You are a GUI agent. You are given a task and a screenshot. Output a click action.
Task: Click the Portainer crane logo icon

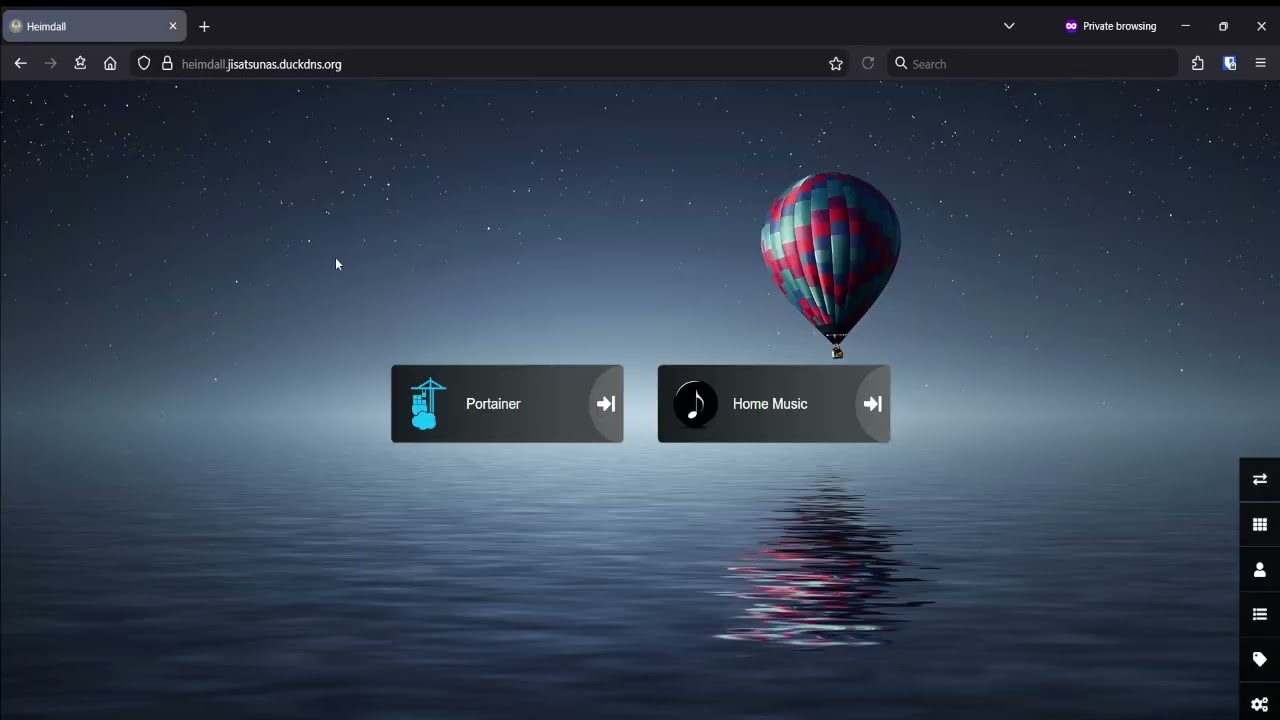pyautogui.click(x=427, y=404)
